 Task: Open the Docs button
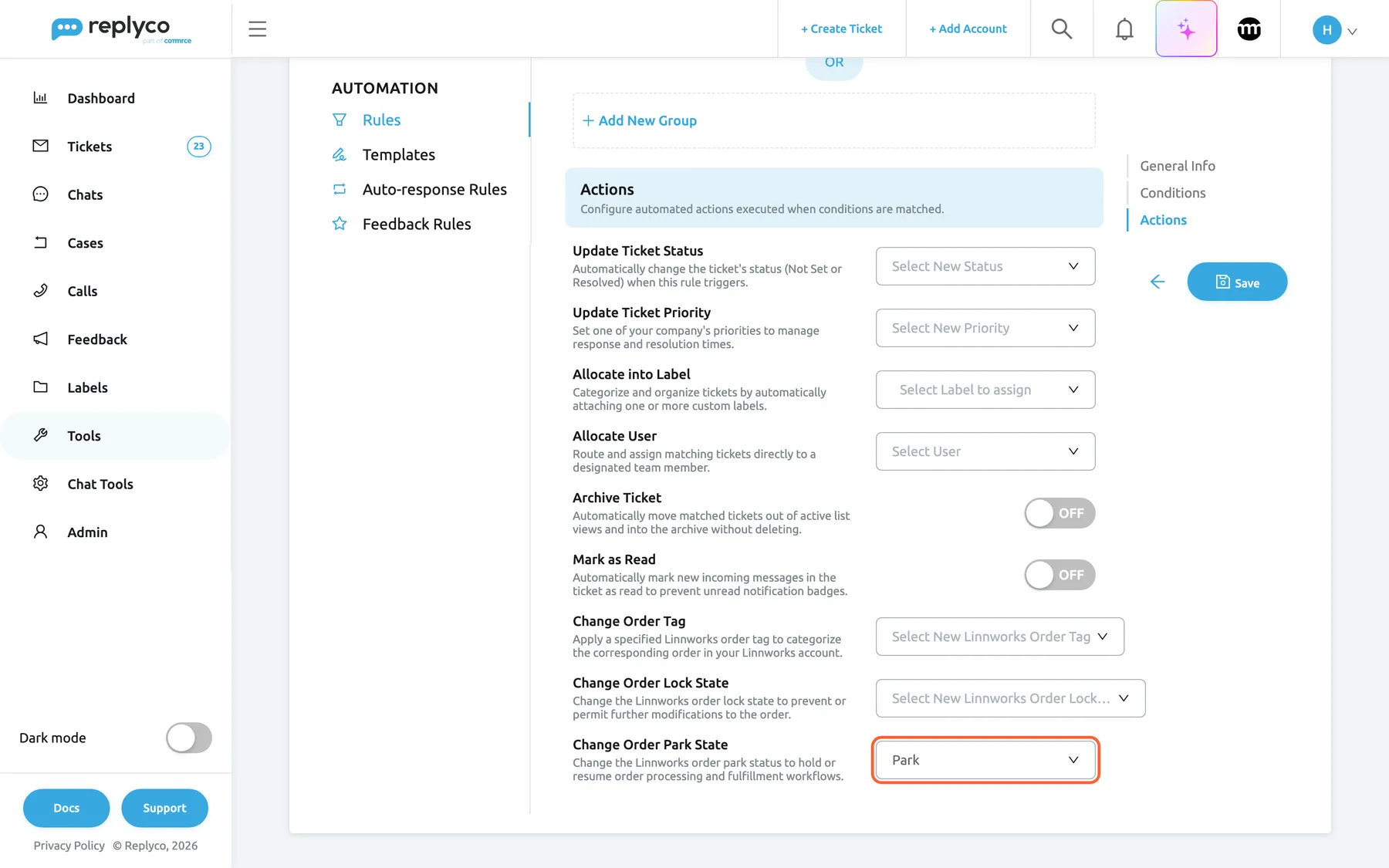coord(66,808)
